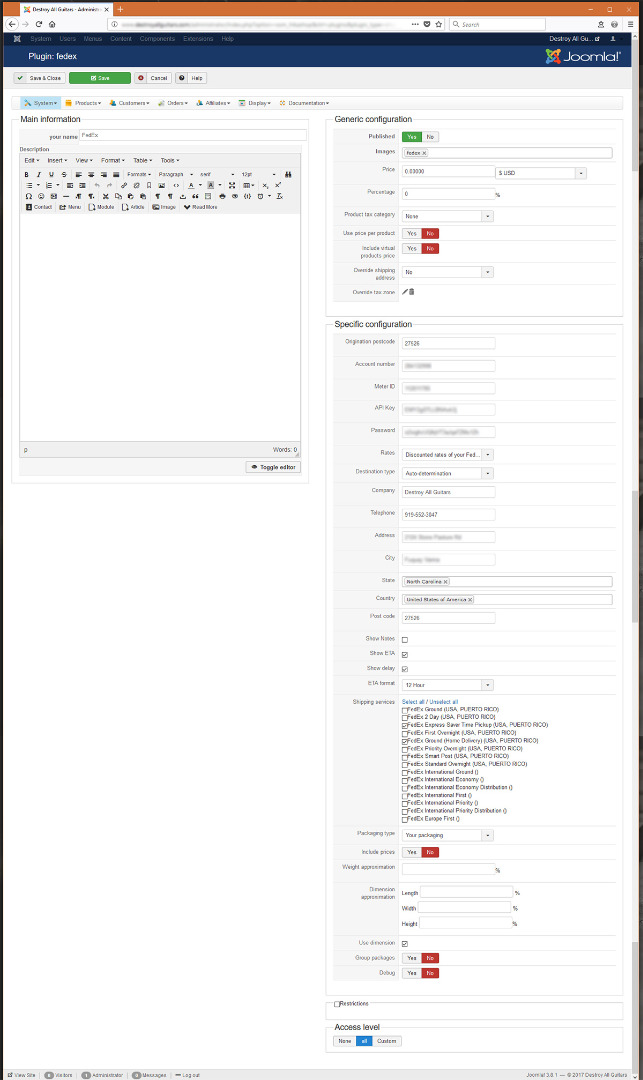Viewport: 643px width, 1080px height.
Task: Set Include prices to Yes
Action: coord(412,852)
